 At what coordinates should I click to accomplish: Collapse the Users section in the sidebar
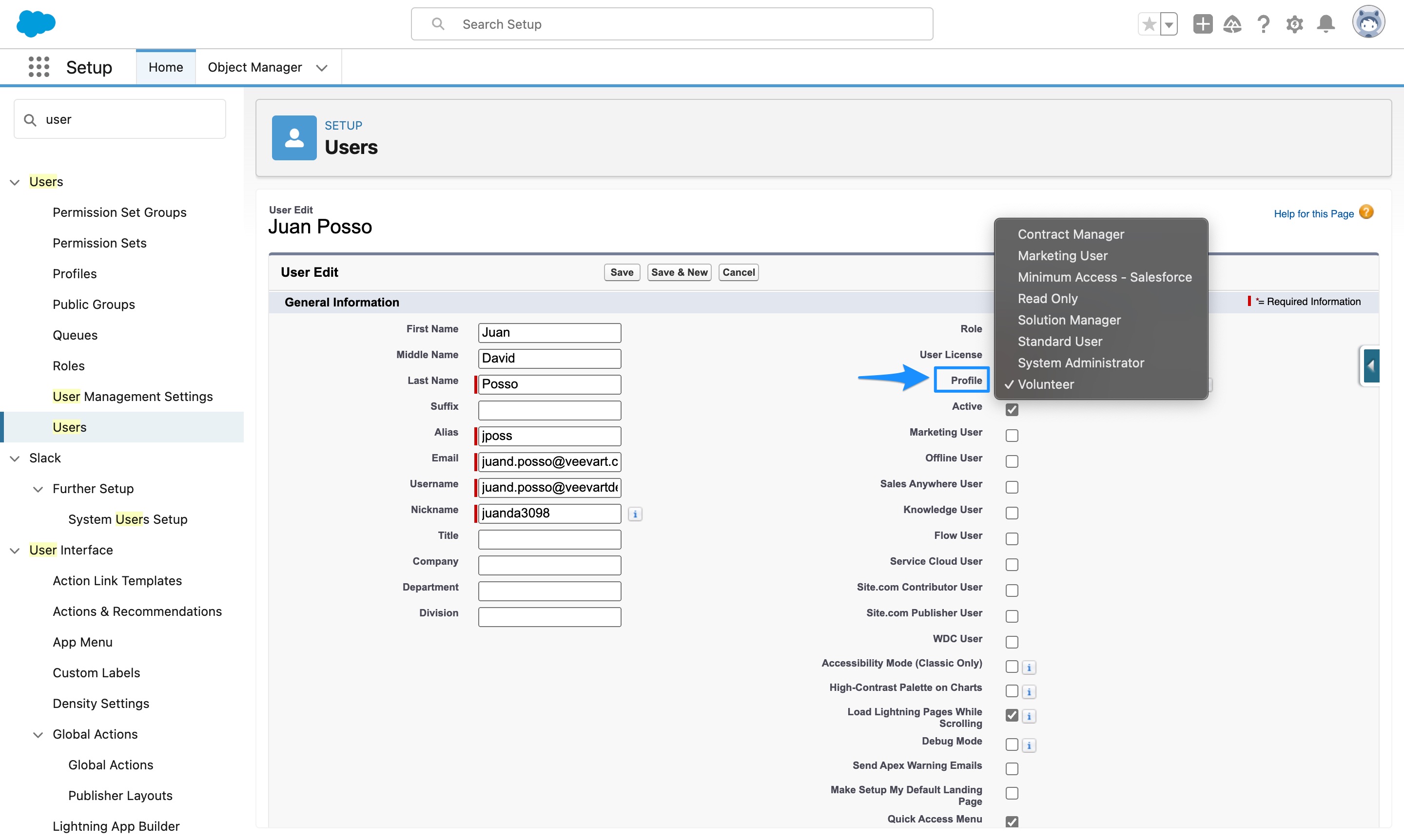(14, 182)
